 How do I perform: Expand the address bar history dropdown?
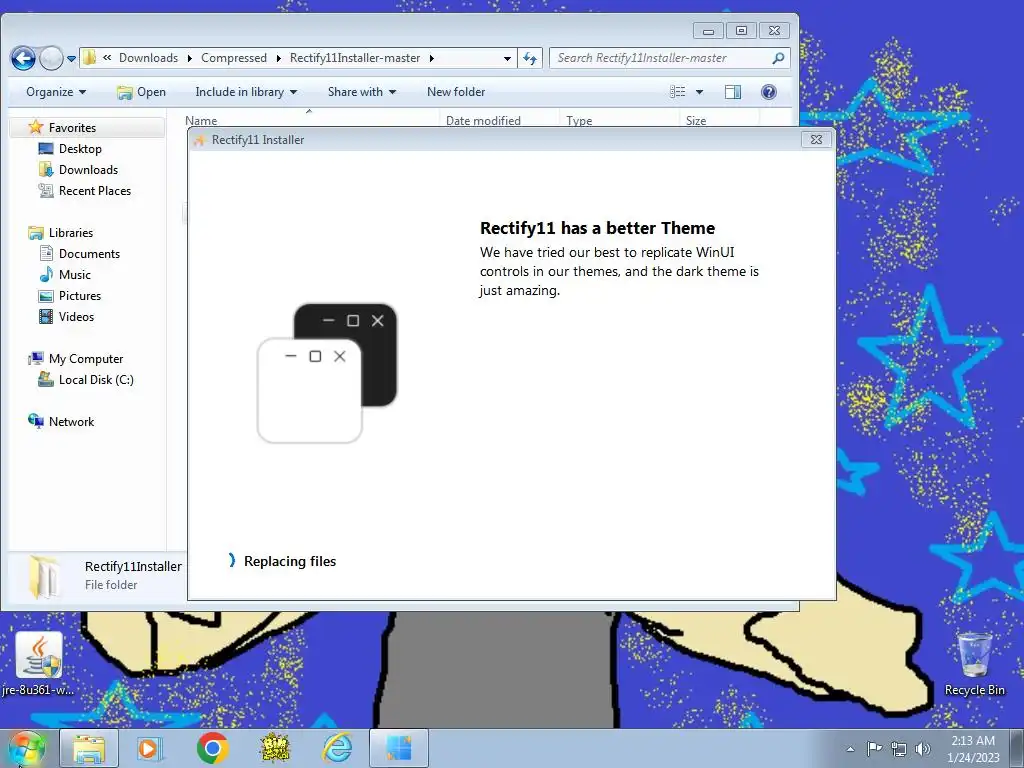(x=507, y=59)
